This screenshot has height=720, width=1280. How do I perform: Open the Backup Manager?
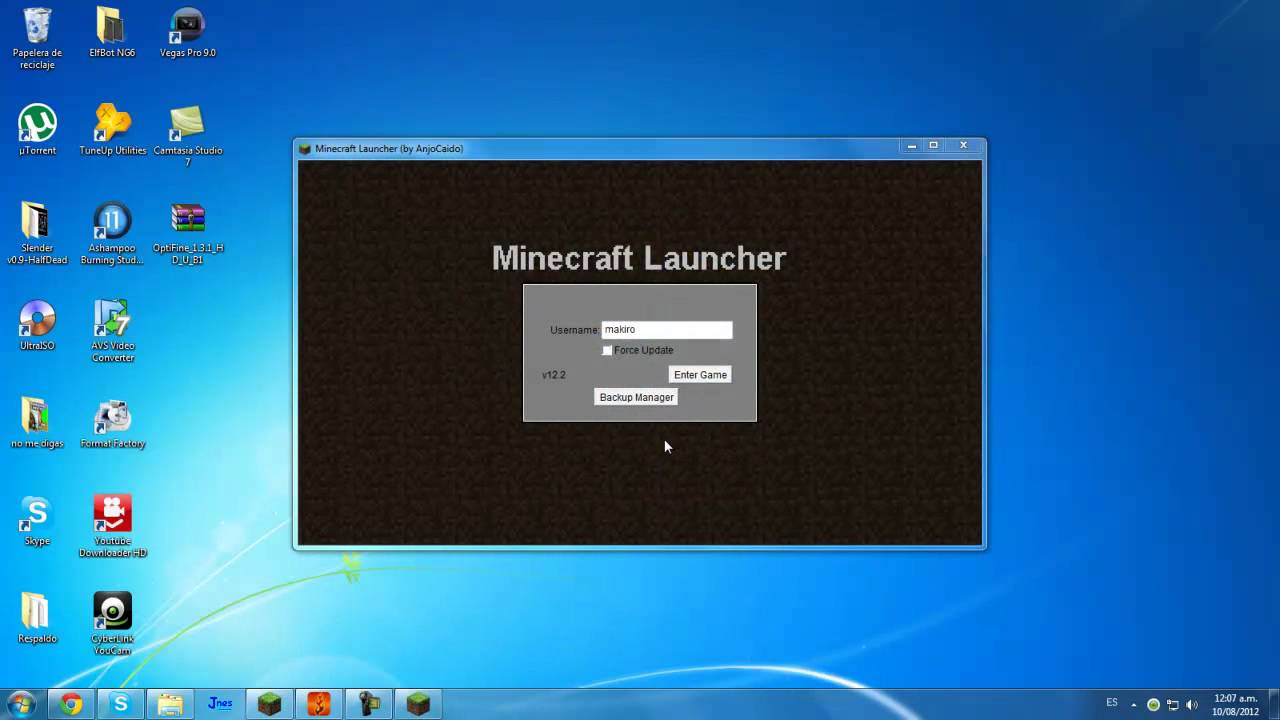[x=636, y=397]
